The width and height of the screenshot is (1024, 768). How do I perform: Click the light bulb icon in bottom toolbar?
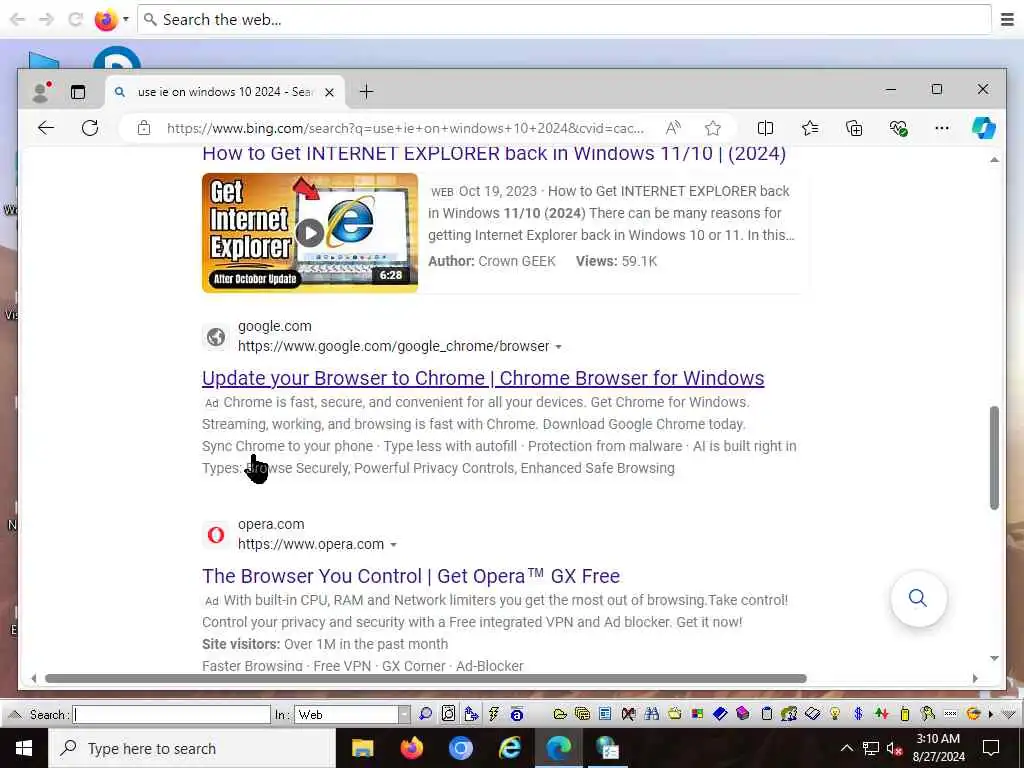pyautogui.click(x=835, y=714)
